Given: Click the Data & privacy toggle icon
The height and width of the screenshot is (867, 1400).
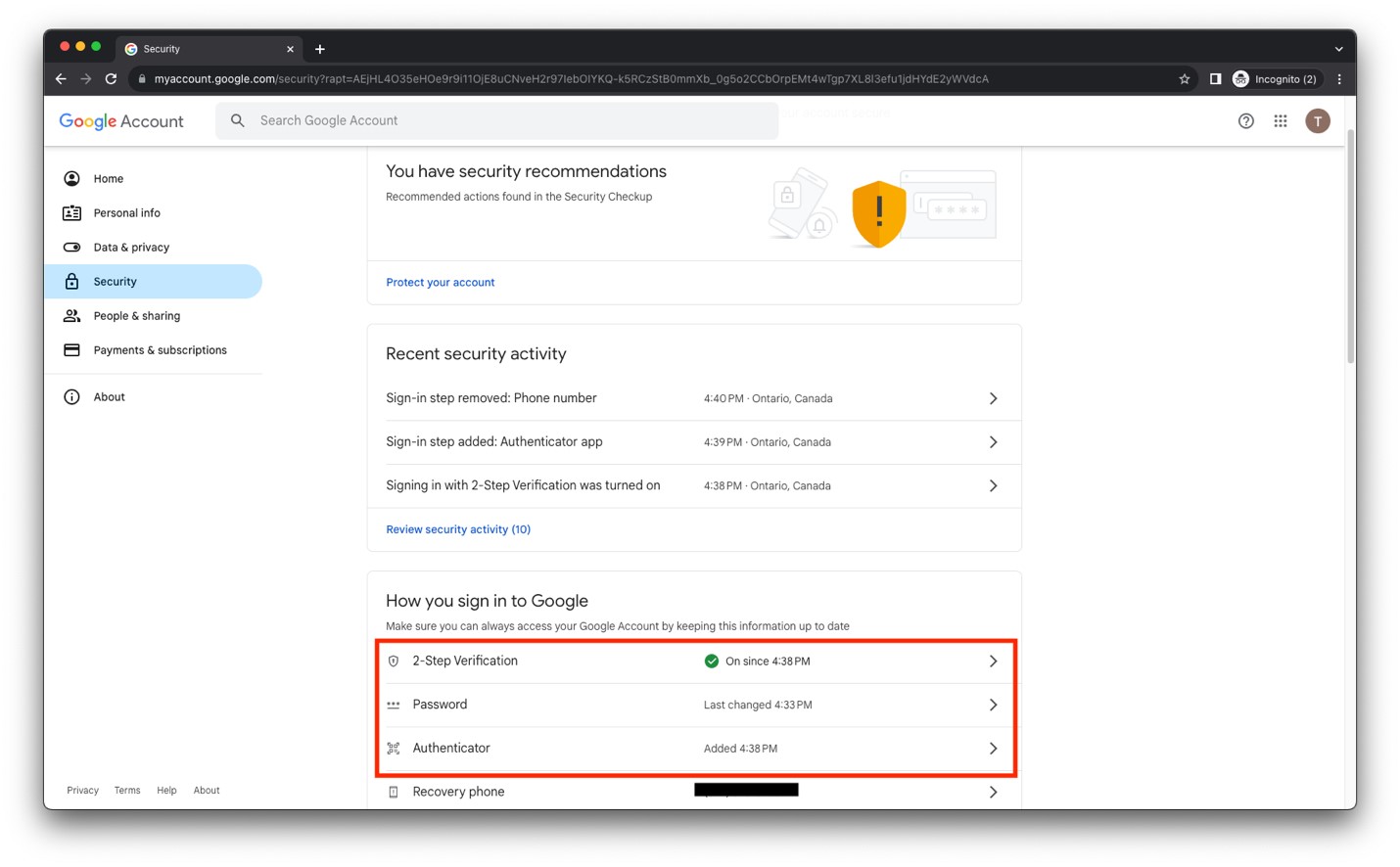Looking at the screenshot, I should click(71, 248).
